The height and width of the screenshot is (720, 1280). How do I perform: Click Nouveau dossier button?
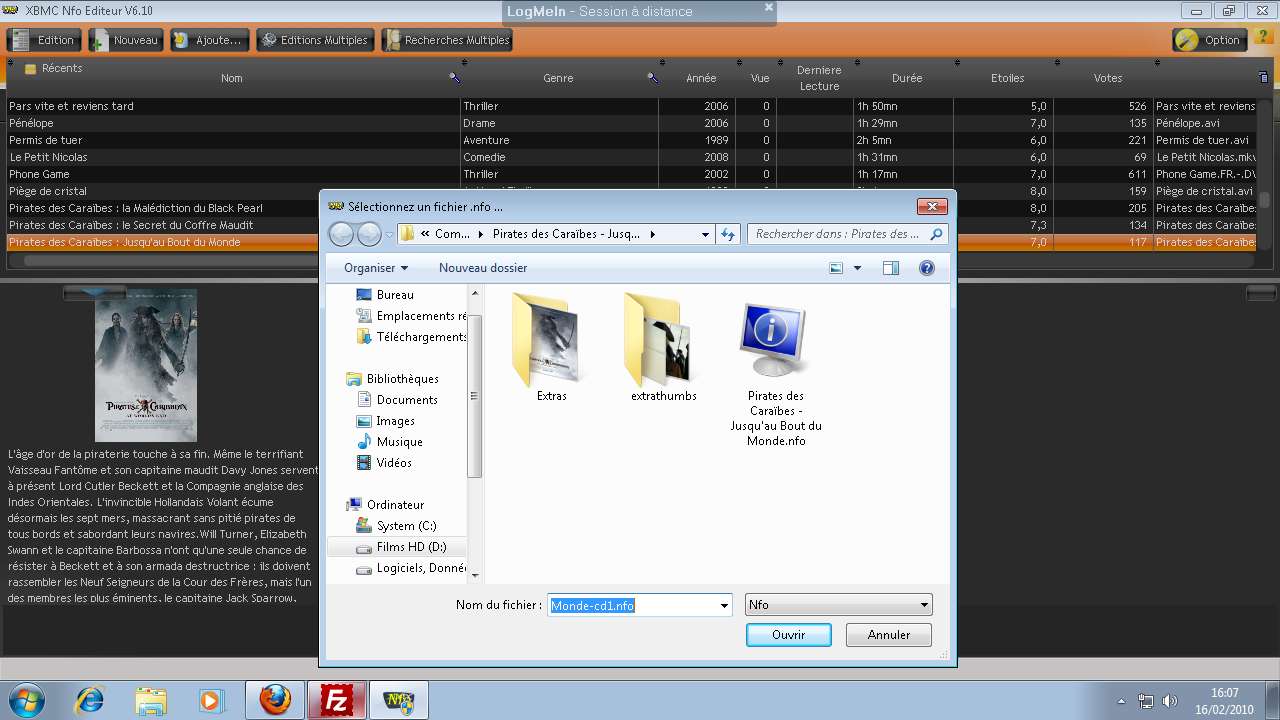(483, 268)
